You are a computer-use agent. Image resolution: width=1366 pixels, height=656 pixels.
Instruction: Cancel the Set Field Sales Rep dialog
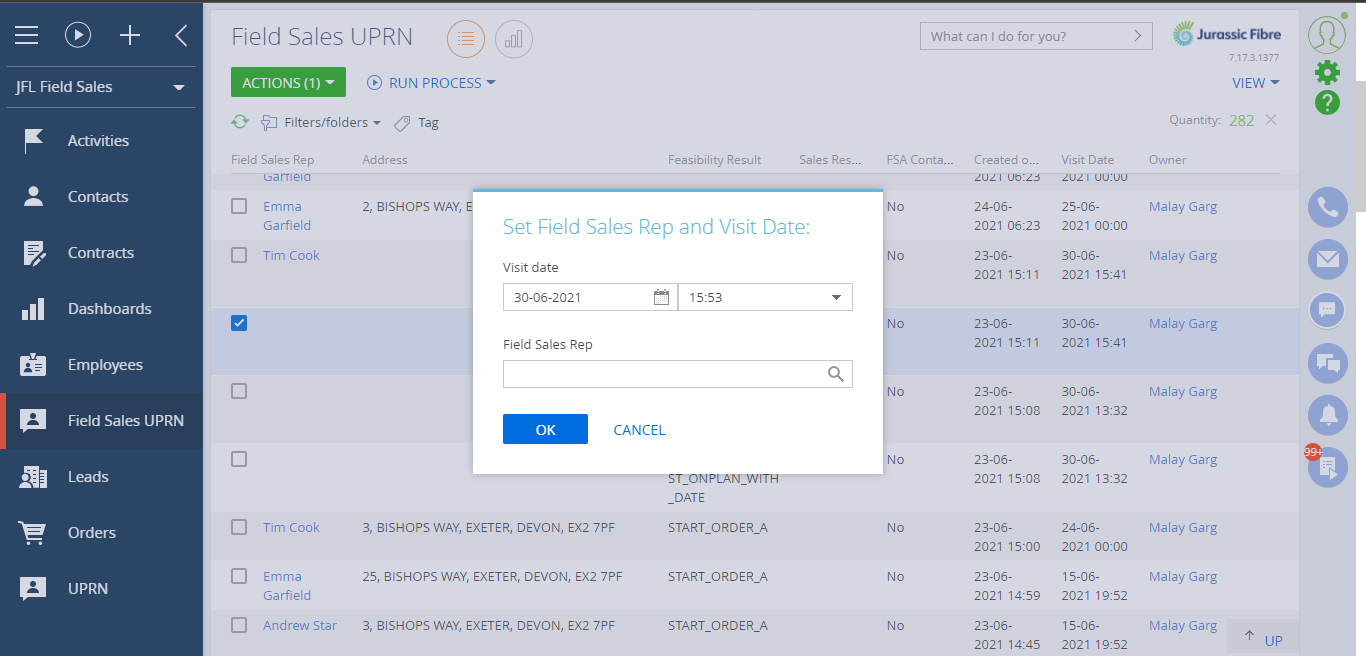639,430
